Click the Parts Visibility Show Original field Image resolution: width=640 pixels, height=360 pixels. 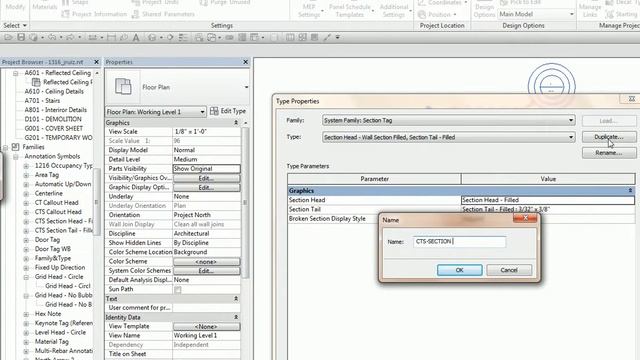[x=207, y=169]
